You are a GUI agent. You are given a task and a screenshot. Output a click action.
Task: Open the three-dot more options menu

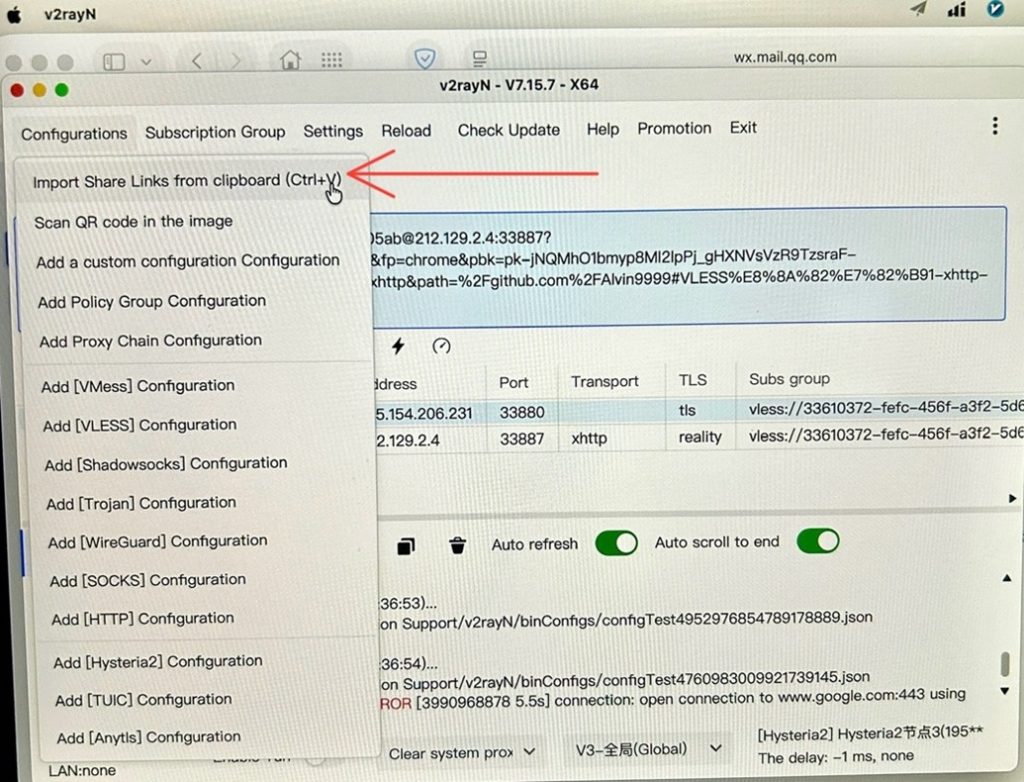click(994, 126)
